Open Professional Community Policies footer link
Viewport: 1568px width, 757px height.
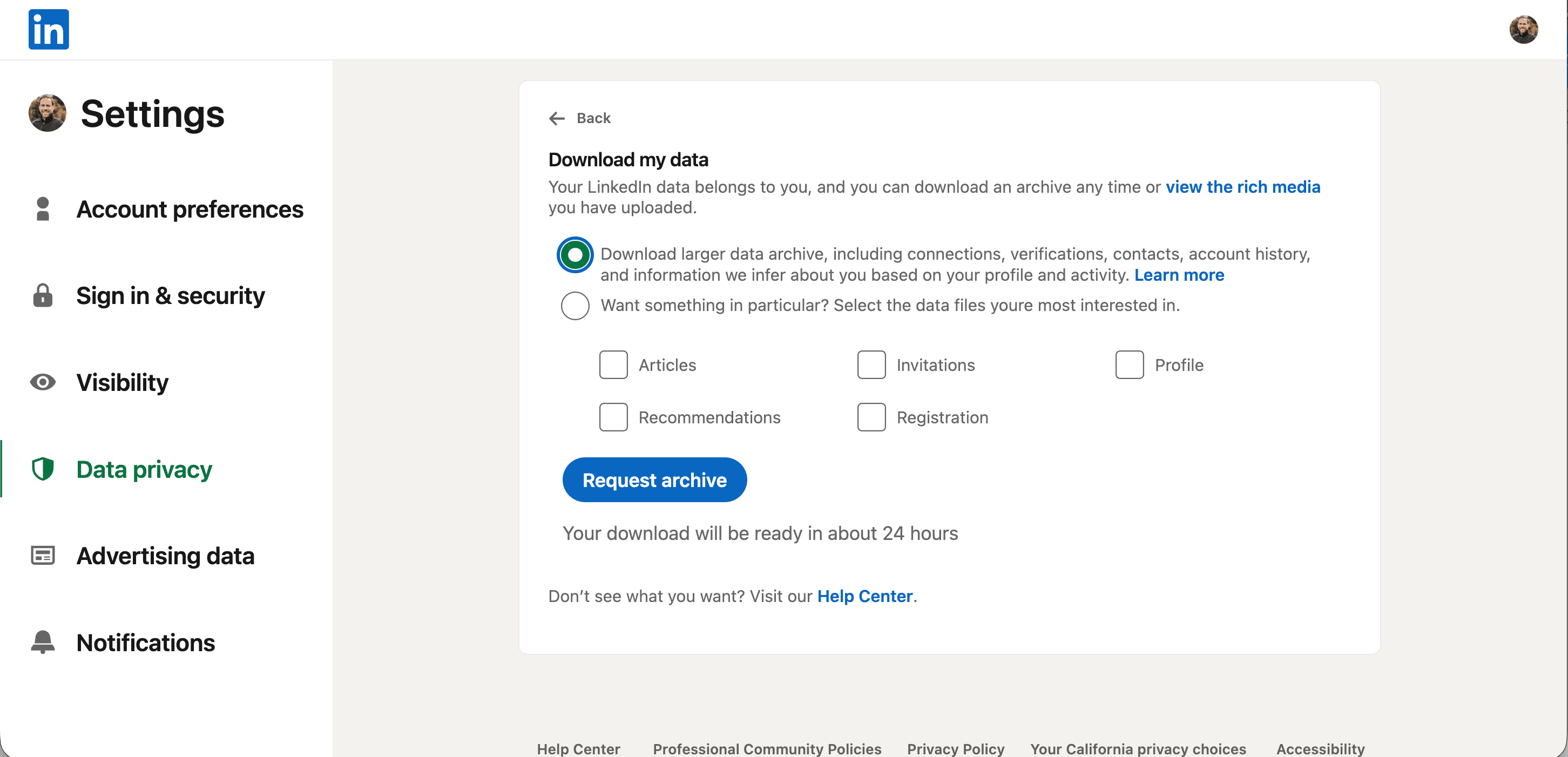pos(767,748)
